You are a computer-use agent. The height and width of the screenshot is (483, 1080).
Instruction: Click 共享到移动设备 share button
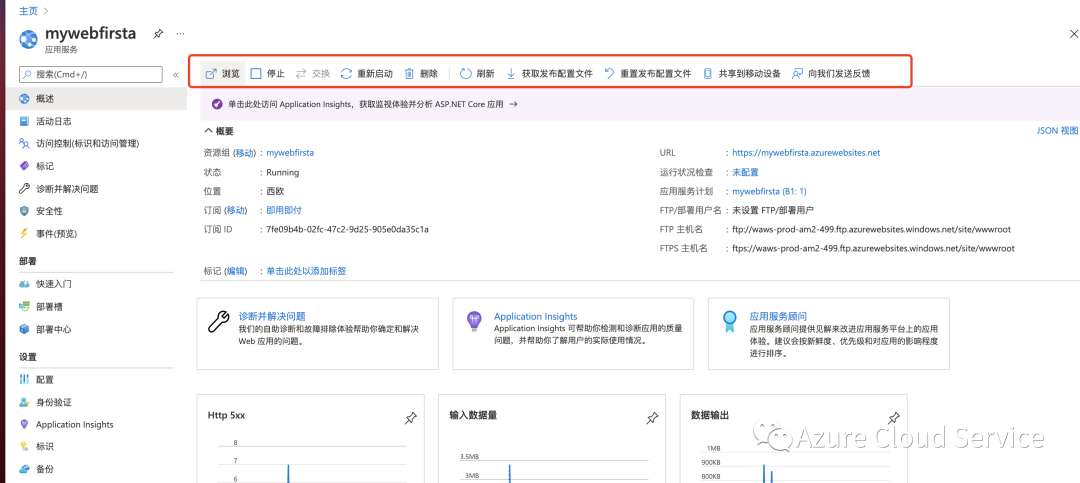point(741,73)
